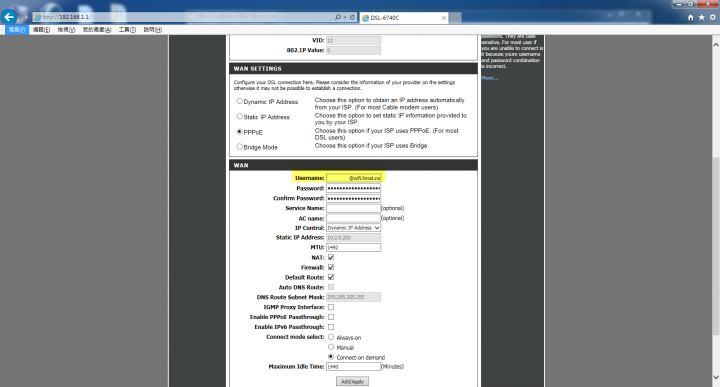Select the Dynamic IP Address radio option
Screen dimensions: 720x387
[x=239, y=101]
